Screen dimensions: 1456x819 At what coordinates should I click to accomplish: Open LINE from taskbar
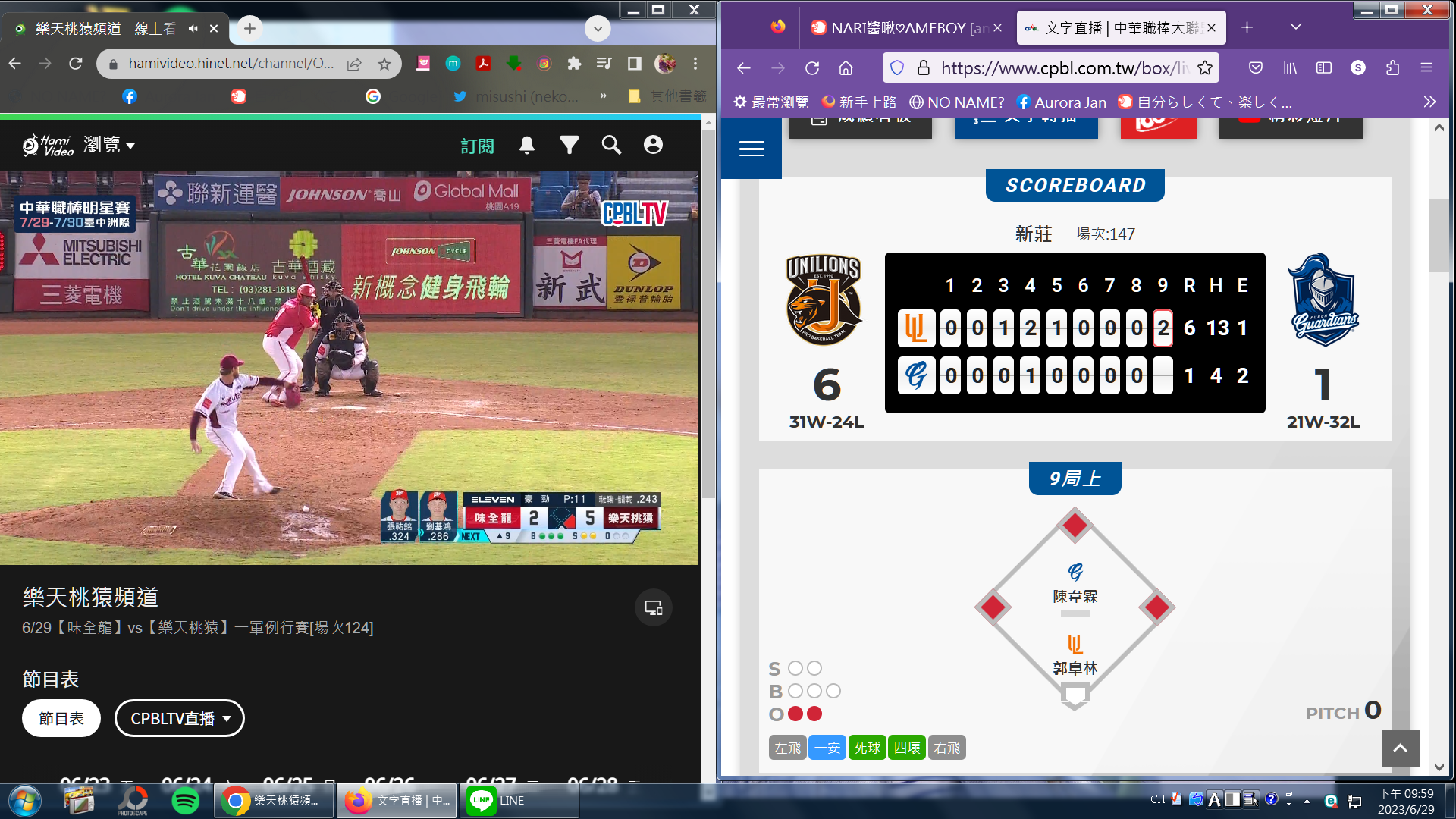pyautogui.click(x=519, y=801)
